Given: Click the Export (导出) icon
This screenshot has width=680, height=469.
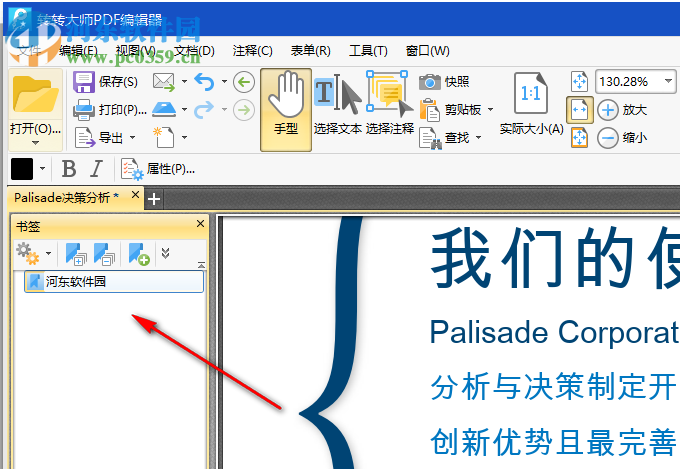Looking at the screenshot, I should [85, 138].
